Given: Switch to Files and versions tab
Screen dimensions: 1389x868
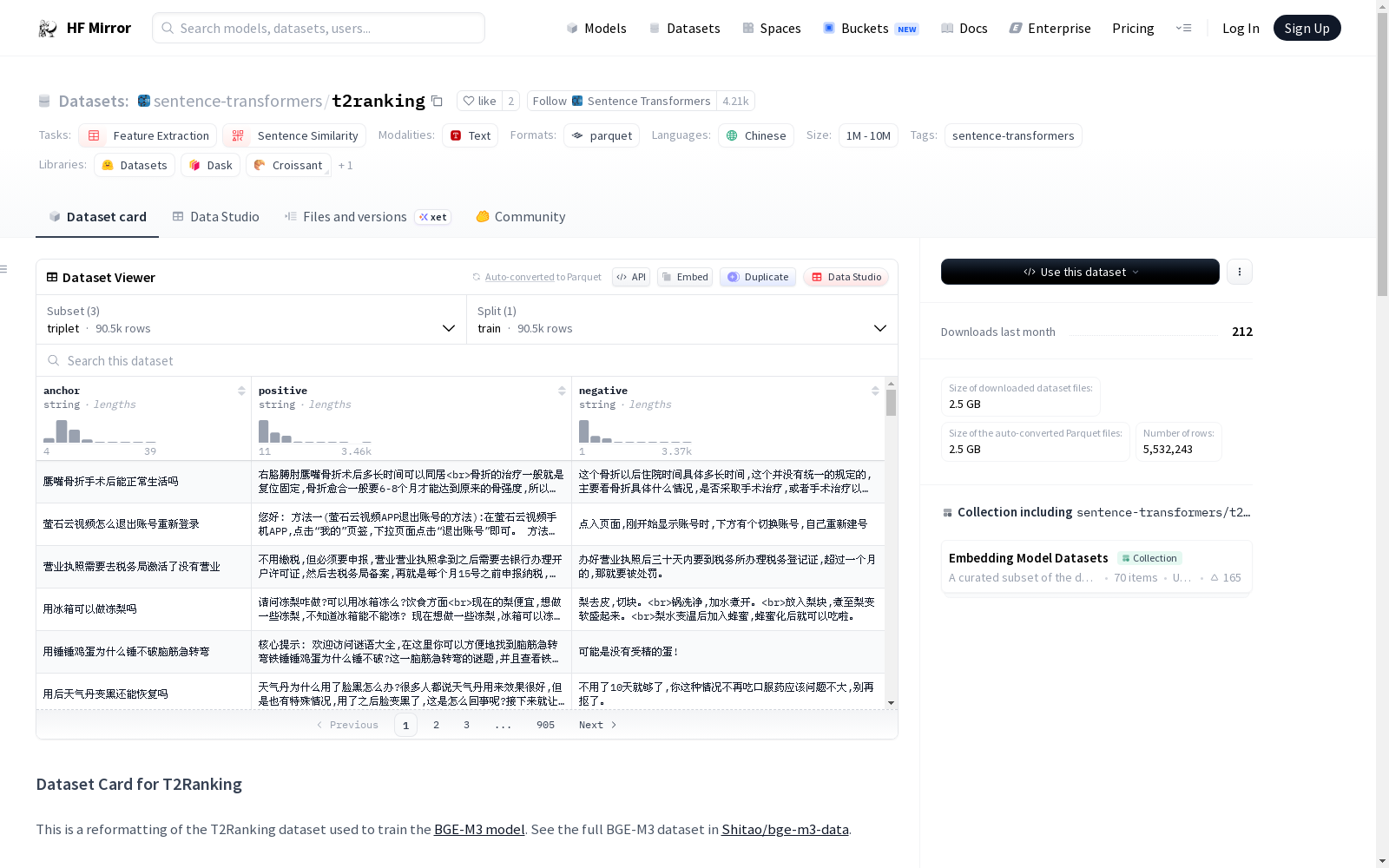Looking at the screenshot, I should tap(367, 217).
